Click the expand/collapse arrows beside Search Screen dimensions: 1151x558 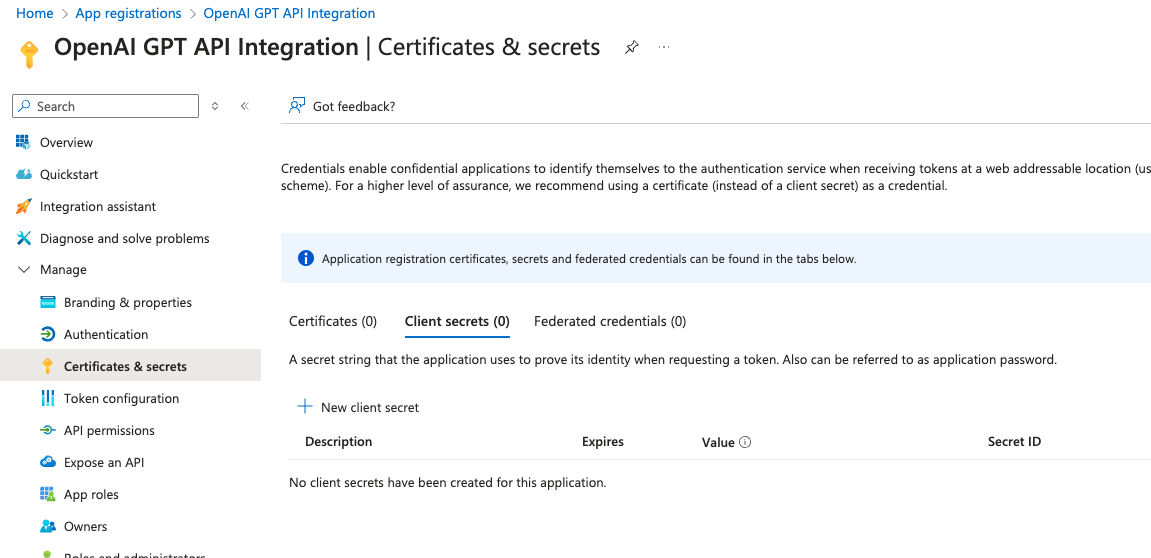(215, 106)
